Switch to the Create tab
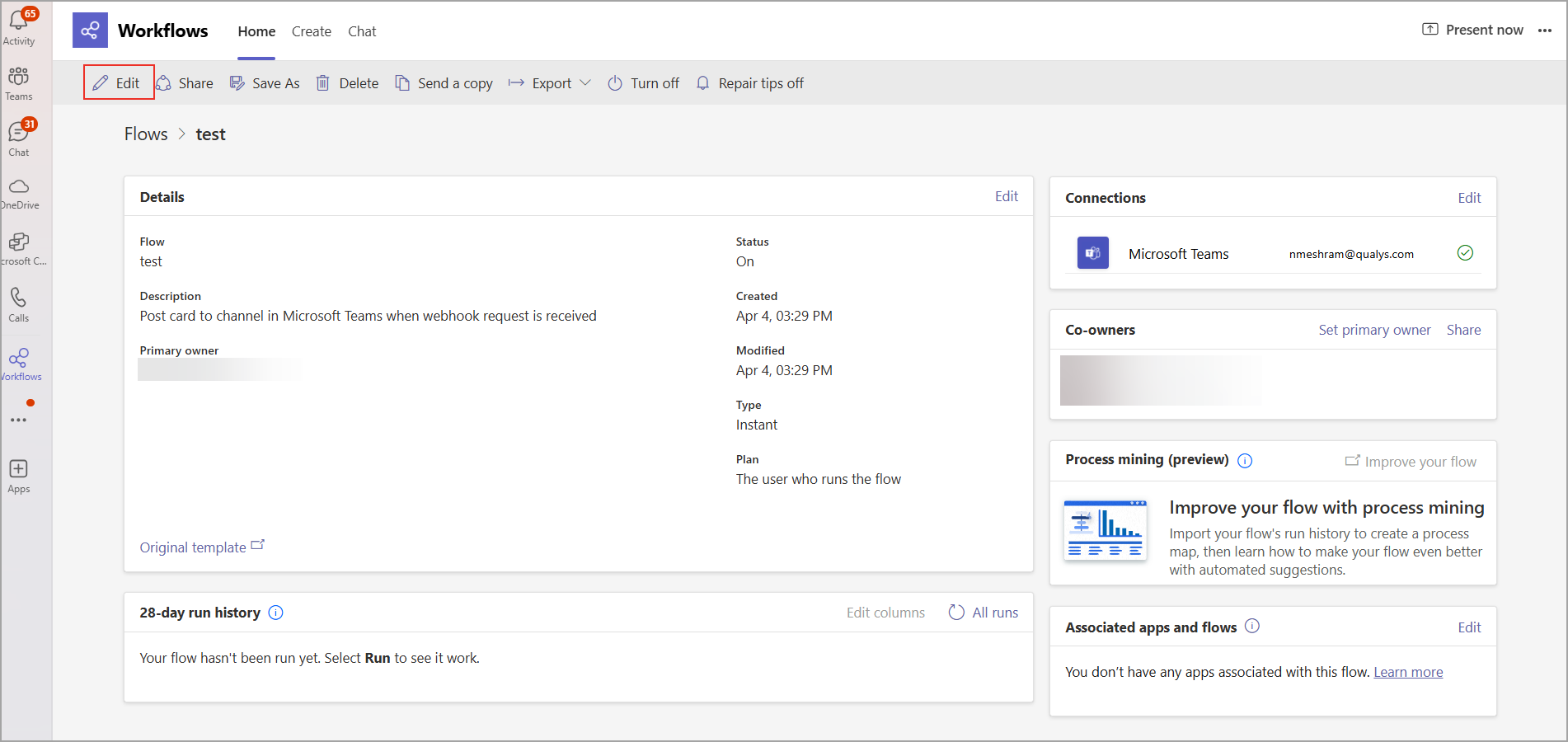 pos(311,31)
